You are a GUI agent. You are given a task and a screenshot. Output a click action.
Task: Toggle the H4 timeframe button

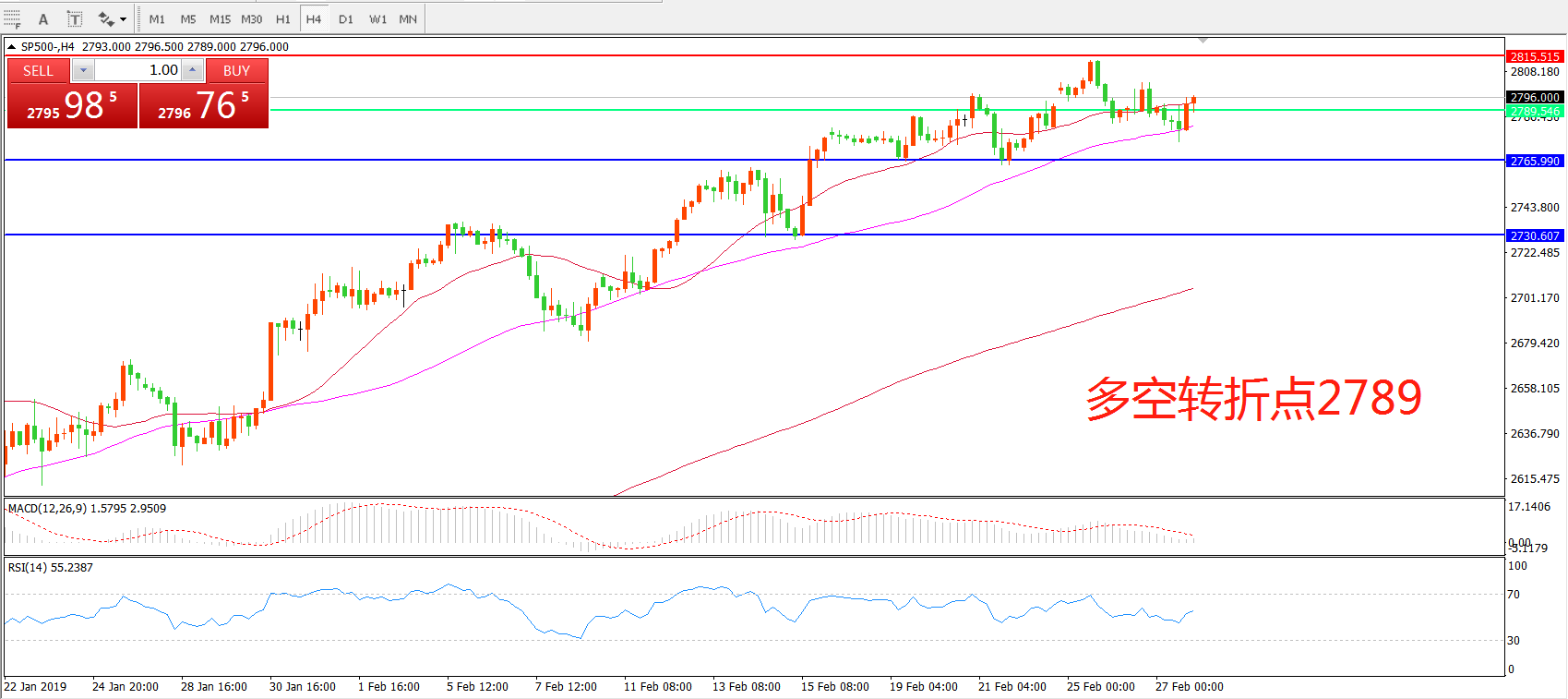(x=314, y=19)
